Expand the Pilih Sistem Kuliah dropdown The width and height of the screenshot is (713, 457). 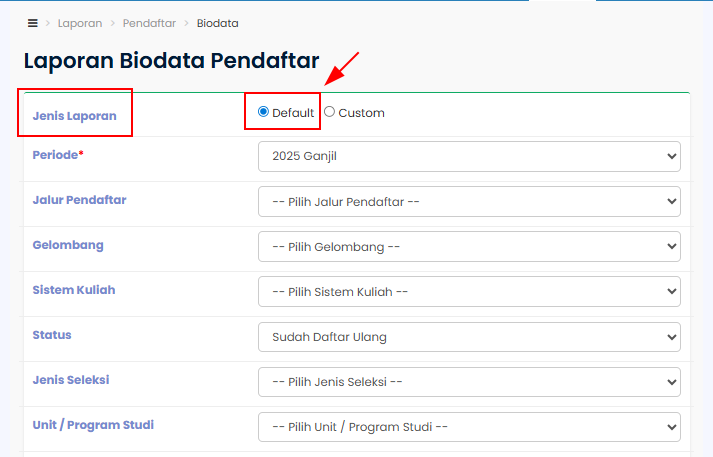click(469, 292)
